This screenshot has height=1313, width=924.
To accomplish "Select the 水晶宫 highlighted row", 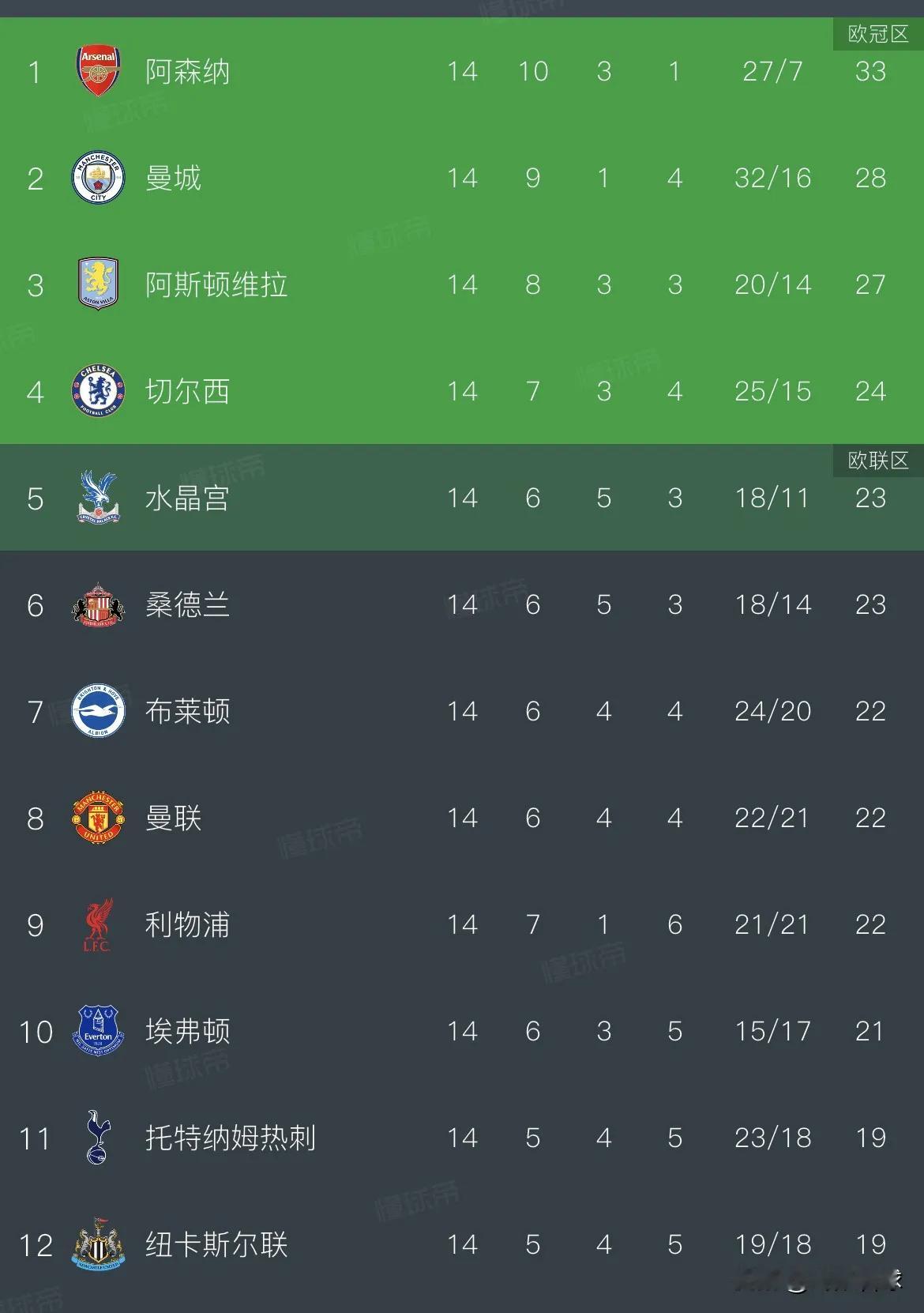I will click(x=462, y=498).
